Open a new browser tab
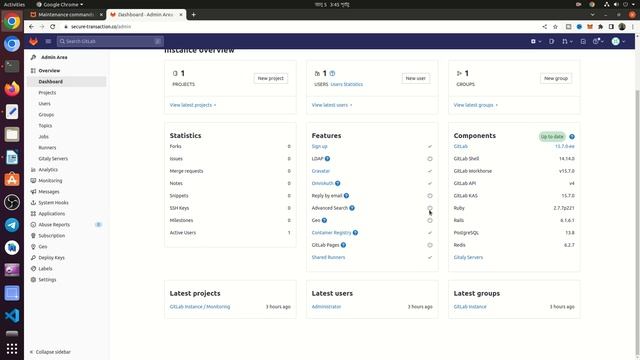The image size is (640, 360). coord(193,15)
